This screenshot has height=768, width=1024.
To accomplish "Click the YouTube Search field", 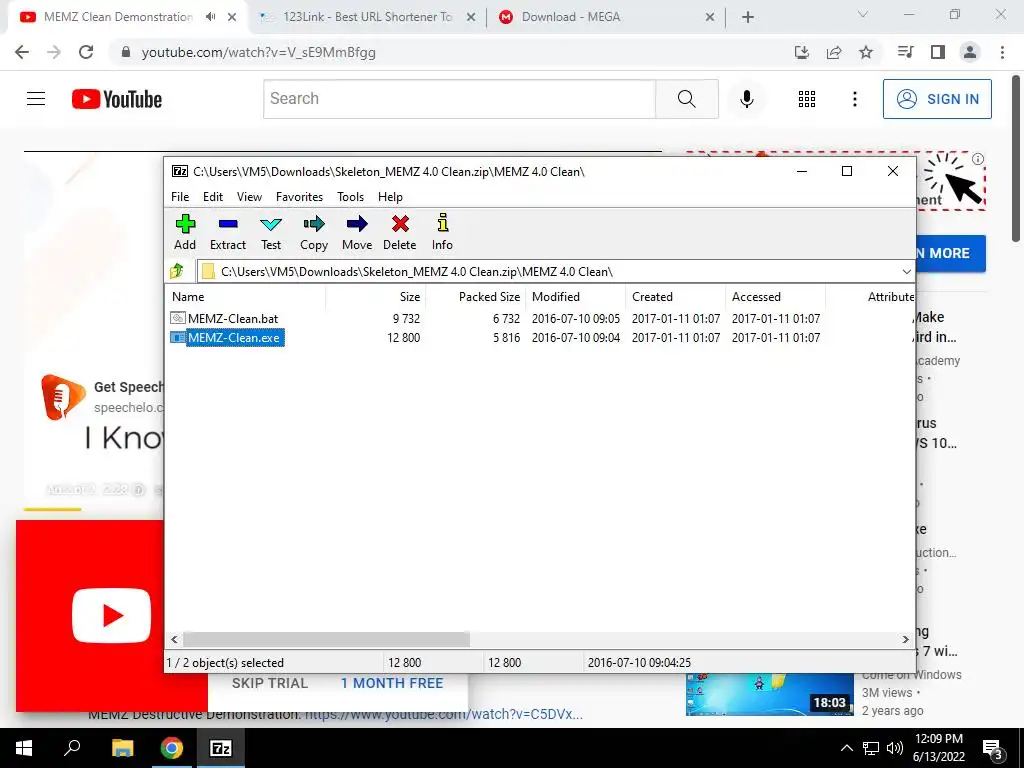I will tap(459, 99).
